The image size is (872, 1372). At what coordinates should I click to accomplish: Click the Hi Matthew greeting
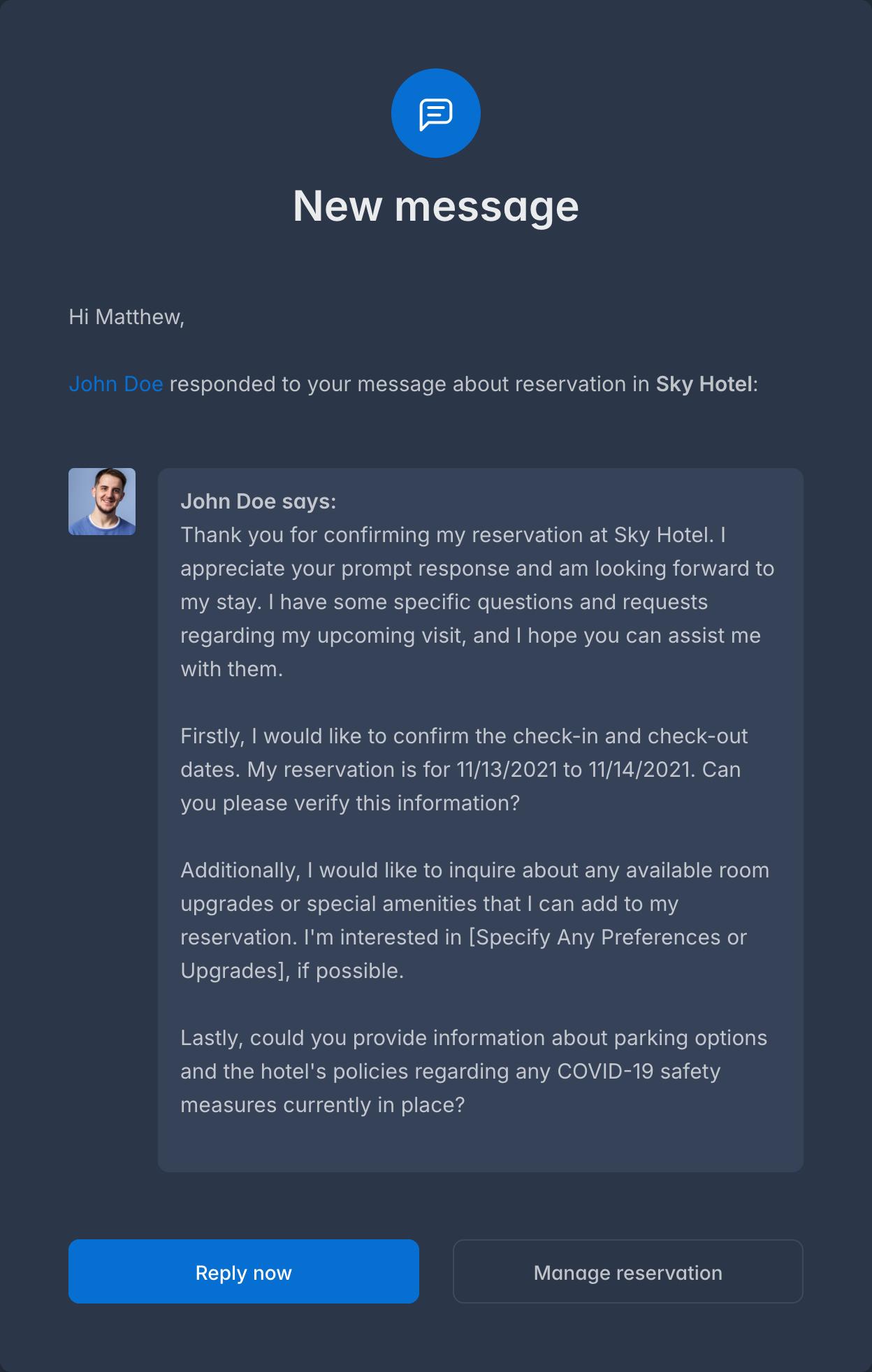point(126,317)
